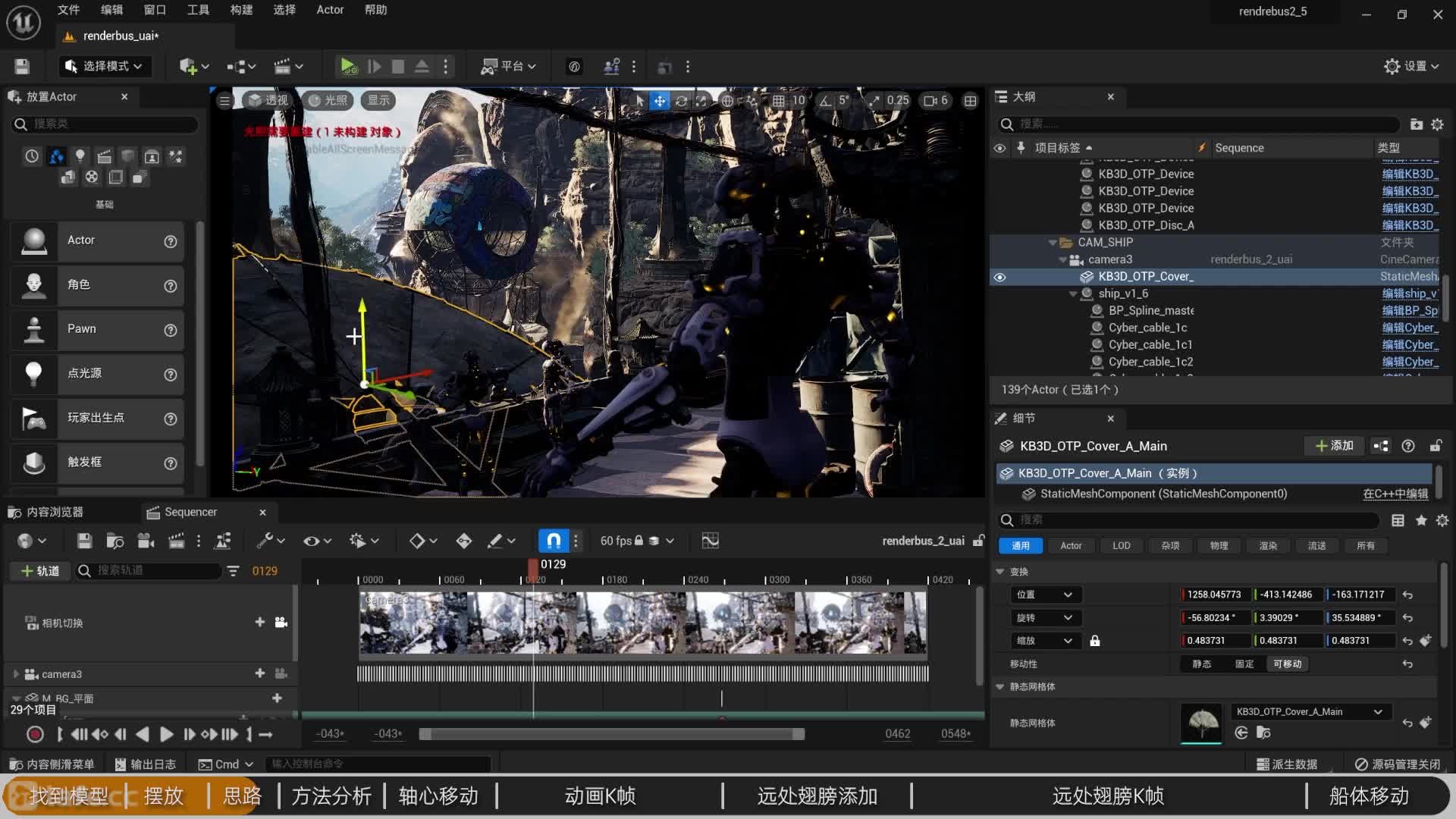This screenshot has width=1456, height=819.
Task: Switch viewport layout with the grid-layout icon
Action: (970, 101)
